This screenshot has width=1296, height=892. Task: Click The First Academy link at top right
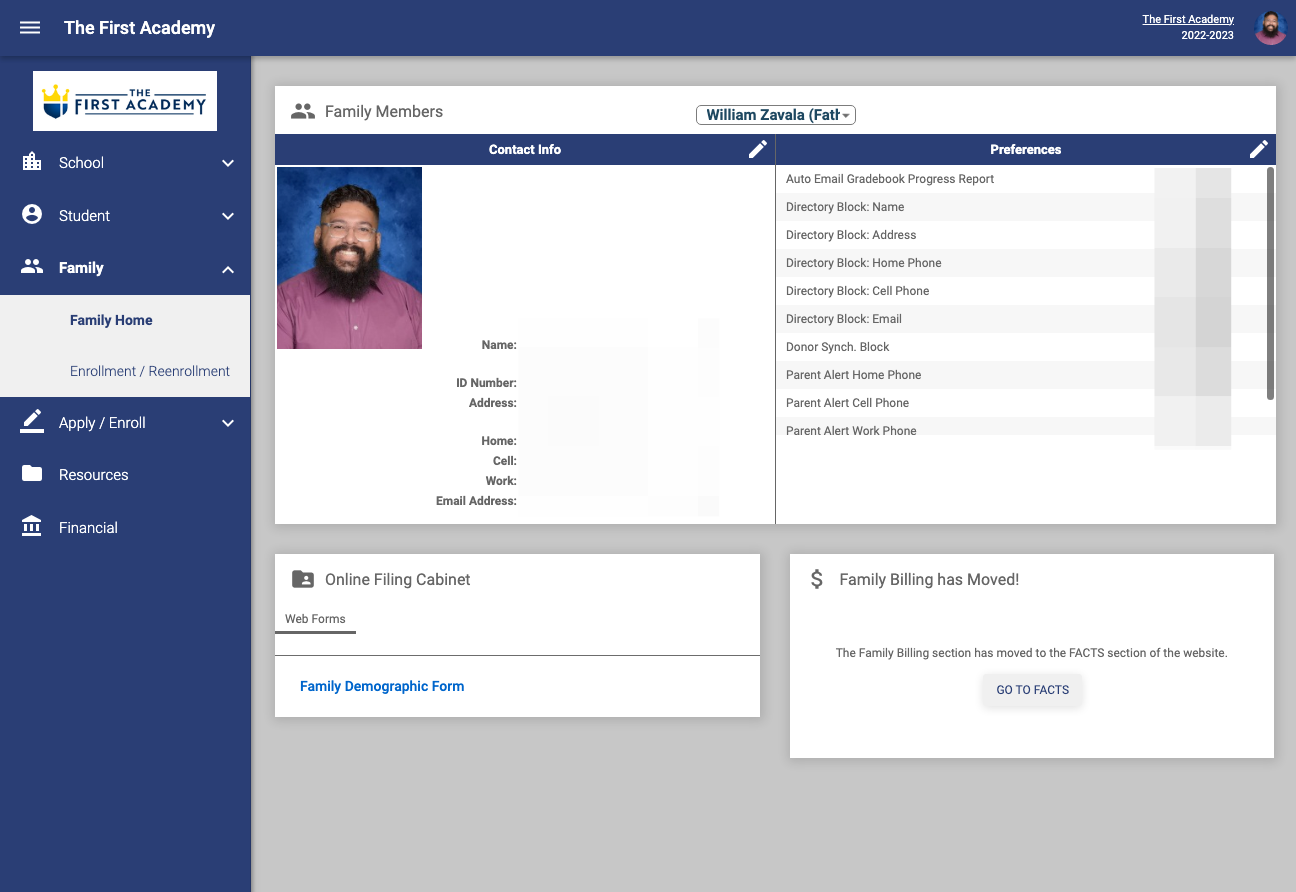tap(1188, 19)
